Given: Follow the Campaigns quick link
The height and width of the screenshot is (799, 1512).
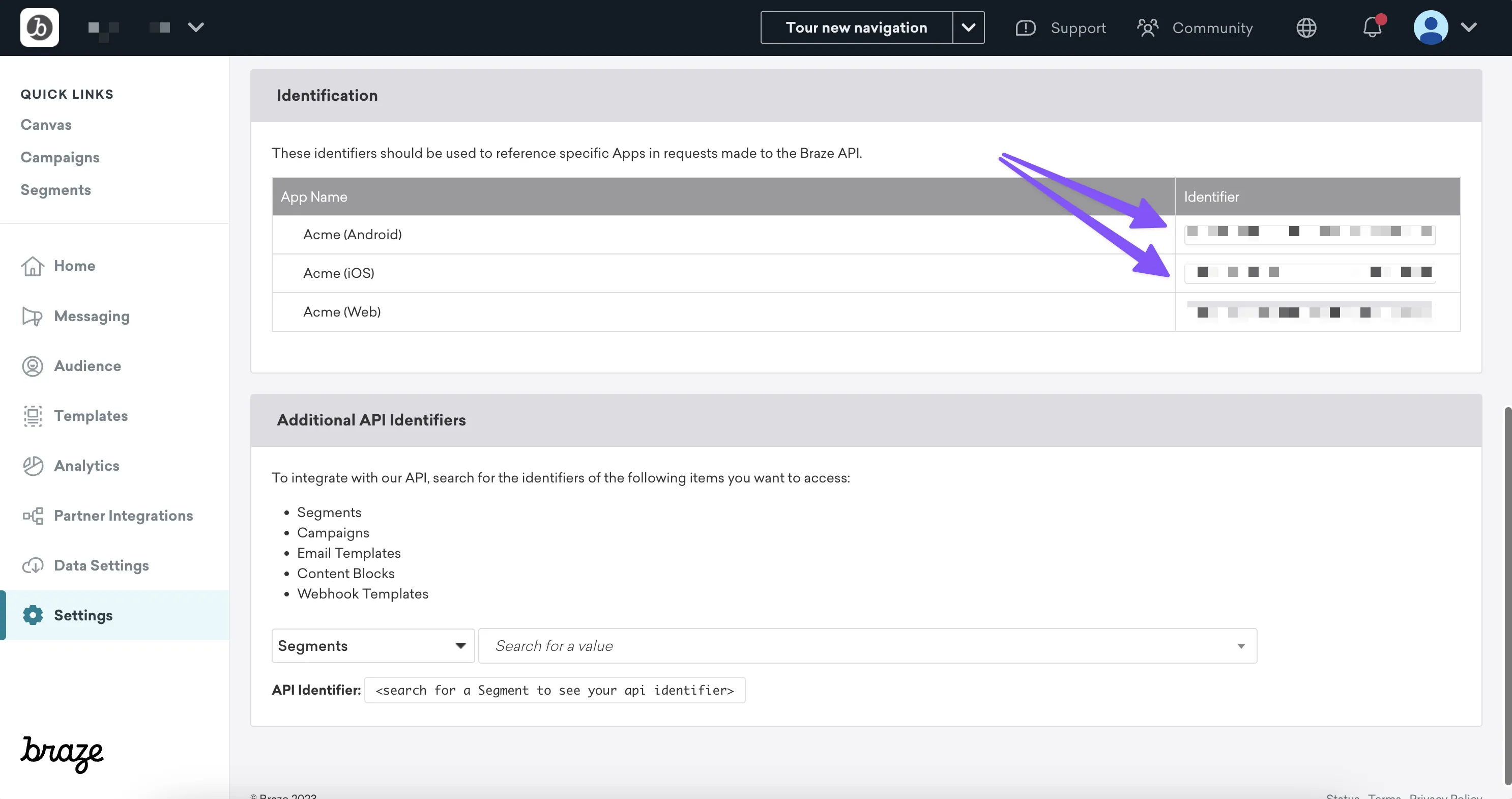Looking at the screenshot, I should pyautogui.click(x=60, y=157).
